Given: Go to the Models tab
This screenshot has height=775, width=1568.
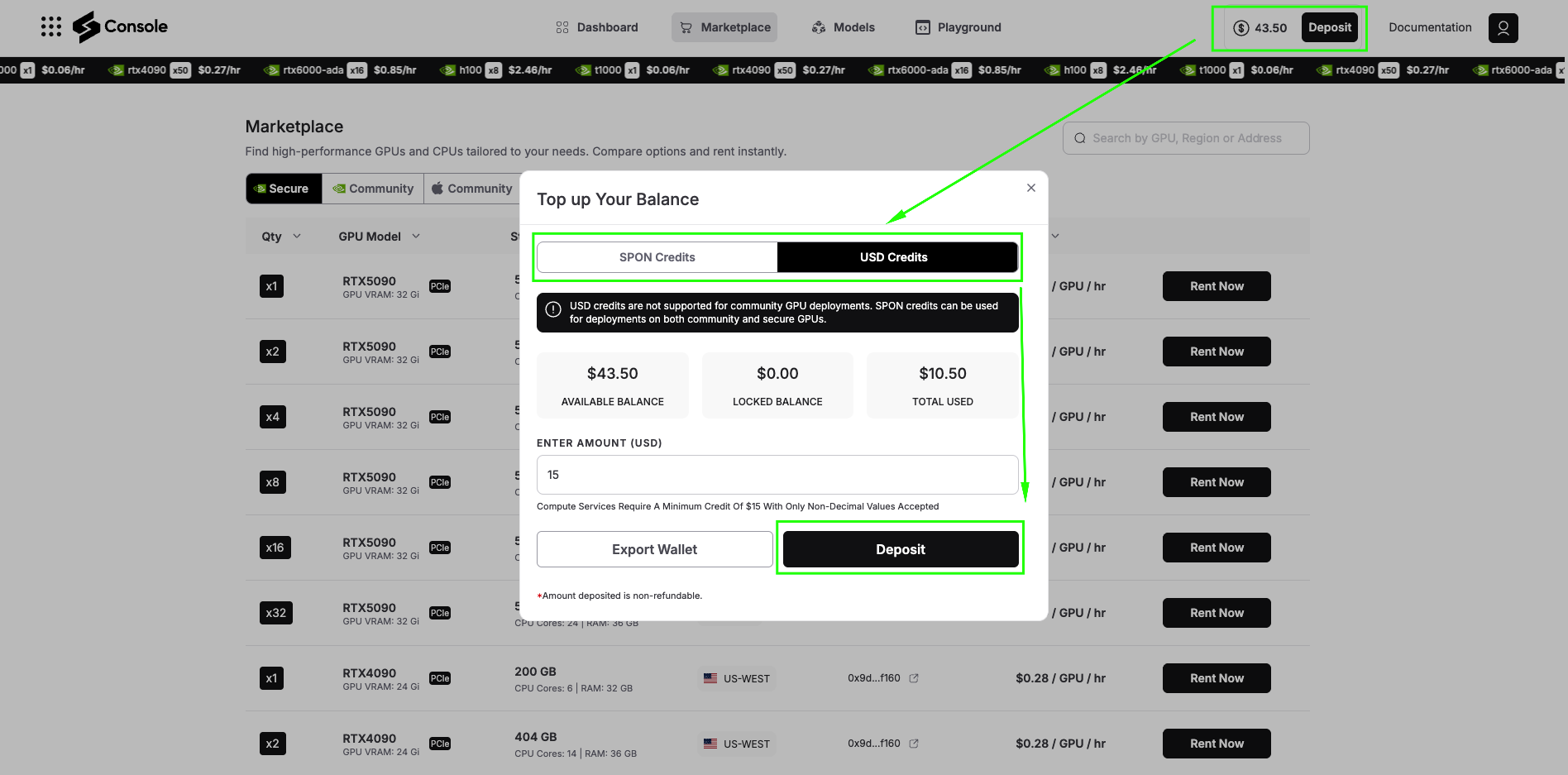Looking at the screenshot, I should (843, 27).
